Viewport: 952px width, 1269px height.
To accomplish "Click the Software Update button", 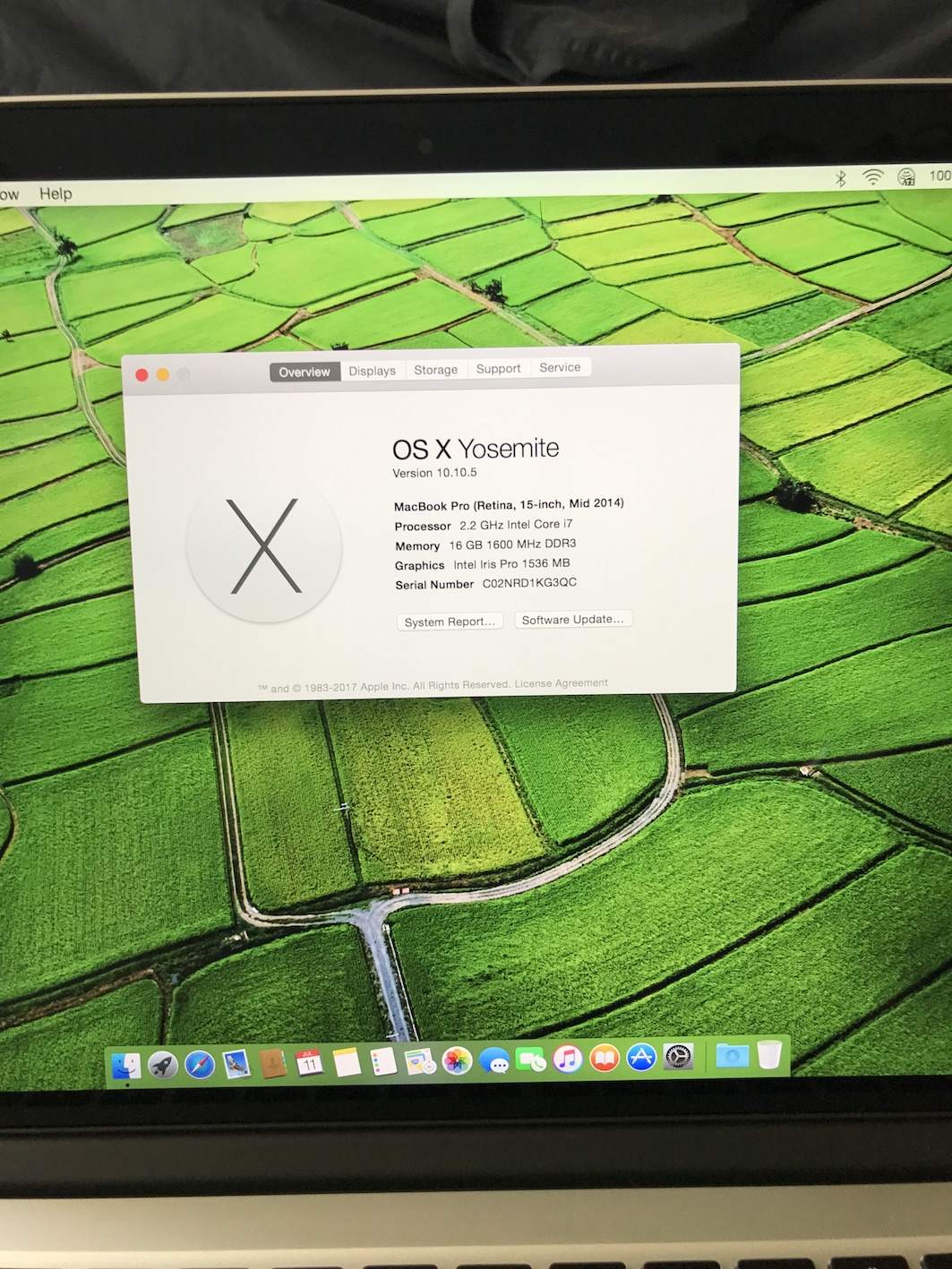I will click(x=572, y=620).
